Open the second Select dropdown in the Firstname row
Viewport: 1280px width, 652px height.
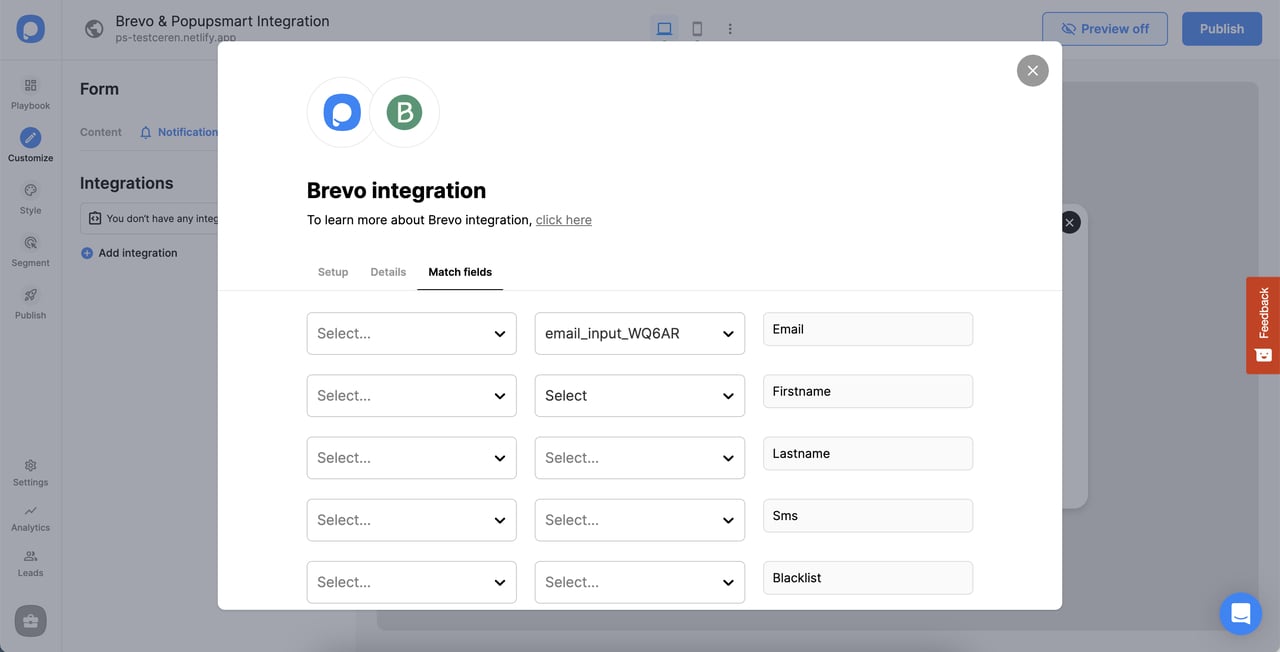pos(639,395)
